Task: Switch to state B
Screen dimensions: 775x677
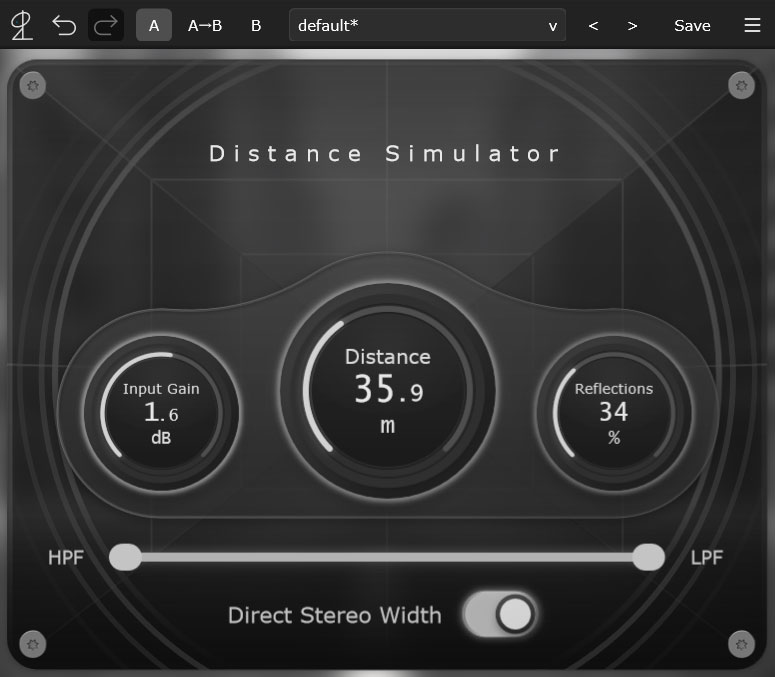Action: point(256,25)
